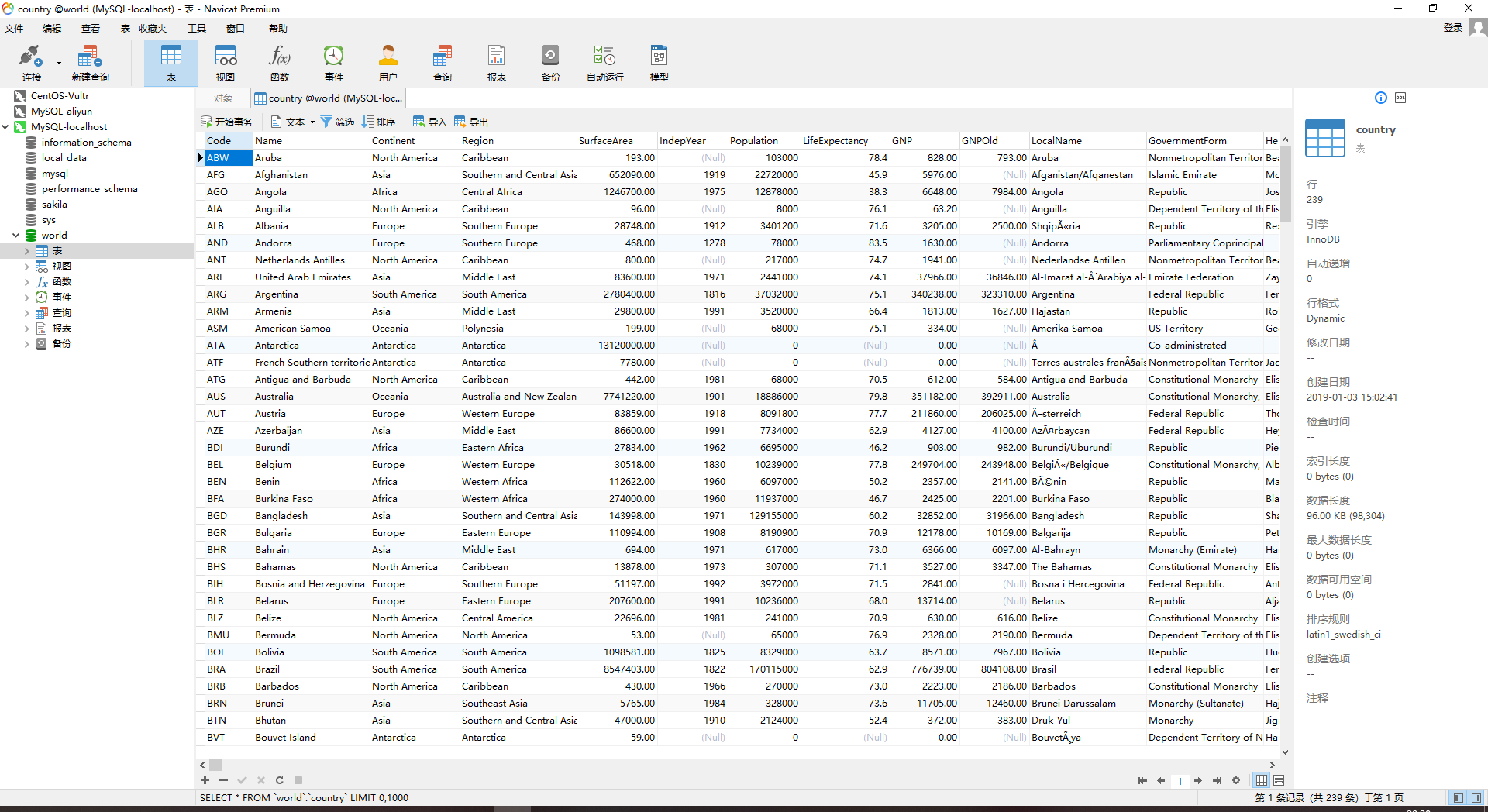Click the 查询 (Query) toolbar icon
1488x812 pixels.
pos(443,63)
